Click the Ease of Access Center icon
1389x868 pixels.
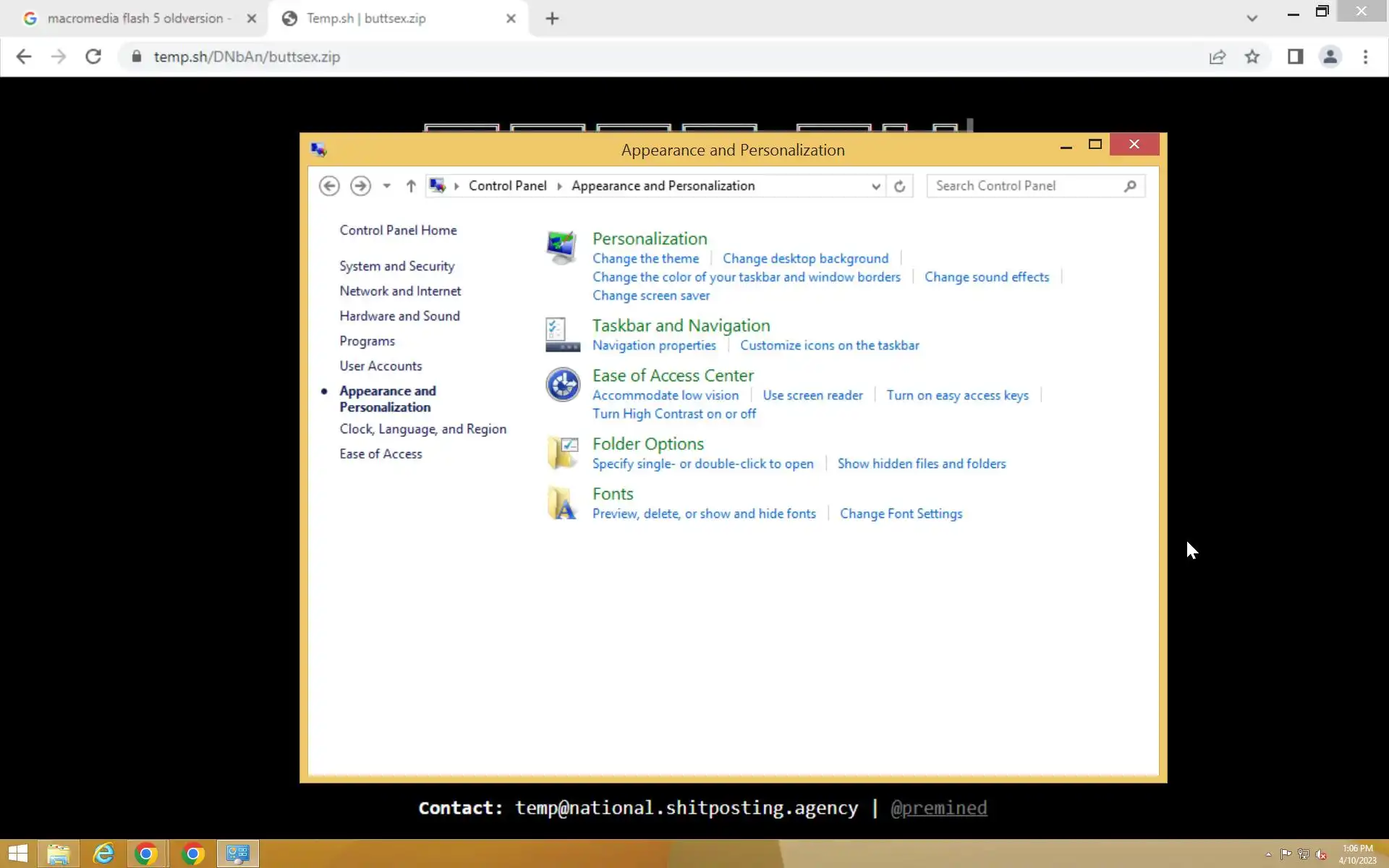tap(562, 384)
